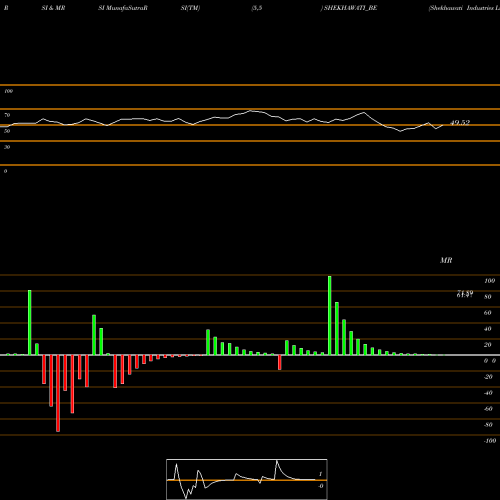Click the MR axis label 40

488,329
